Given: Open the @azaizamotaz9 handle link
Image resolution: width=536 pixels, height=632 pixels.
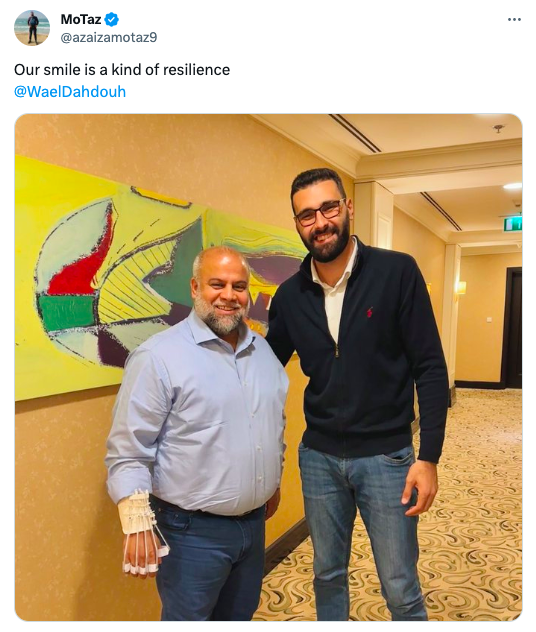Looking at the screenshot, I should tap(109, 37).
